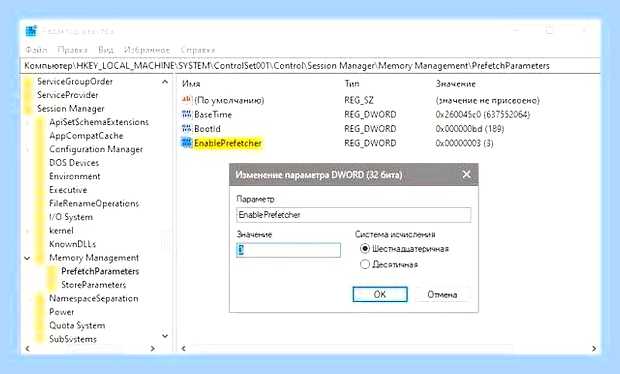This screenshot has height=374, width=620.
Task: Open the Избранное menu
Action: pyautogui.click(x=147, y=50)
